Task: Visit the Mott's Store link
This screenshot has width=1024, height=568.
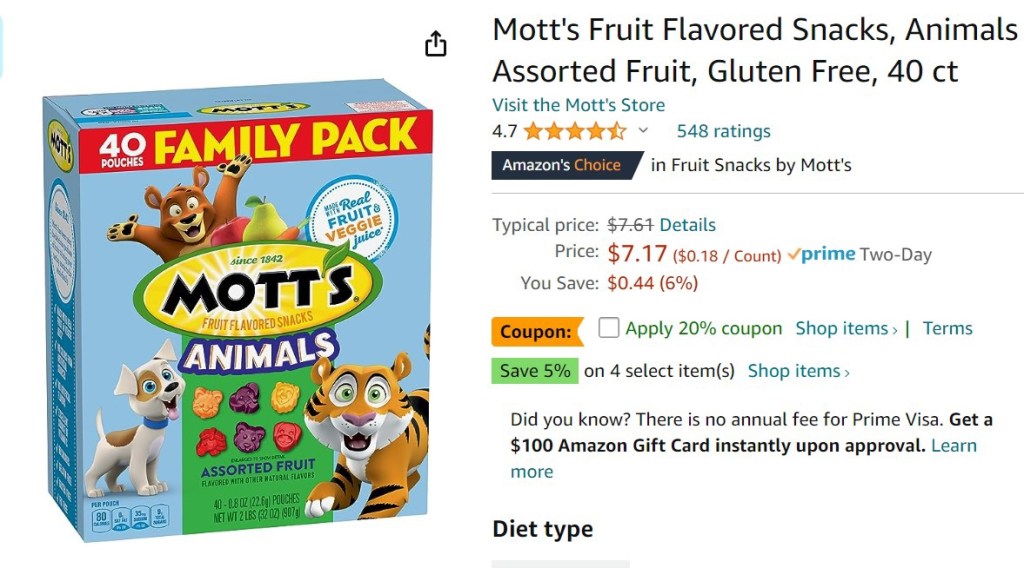Action: click(578, 105)
